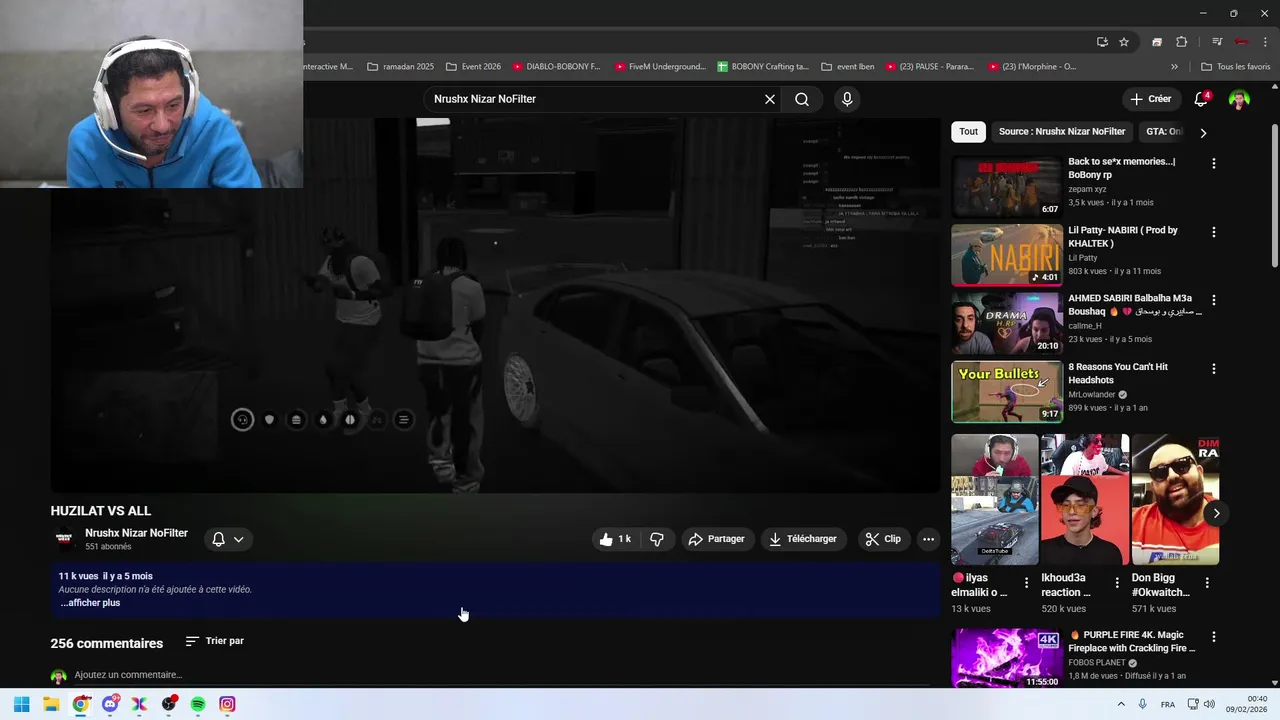This screenshot has height=720, width=1280.
Task: Open YouTube notifications bell
Action: click(1201, 99)
